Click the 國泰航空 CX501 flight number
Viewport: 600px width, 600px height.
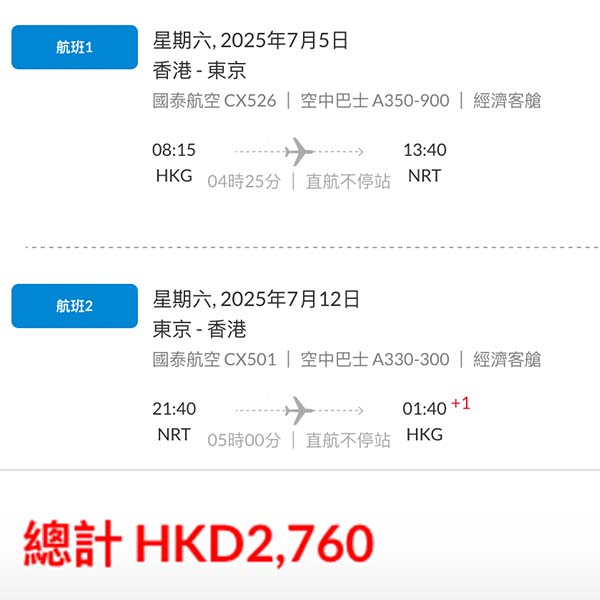click(x=214, y=360)
